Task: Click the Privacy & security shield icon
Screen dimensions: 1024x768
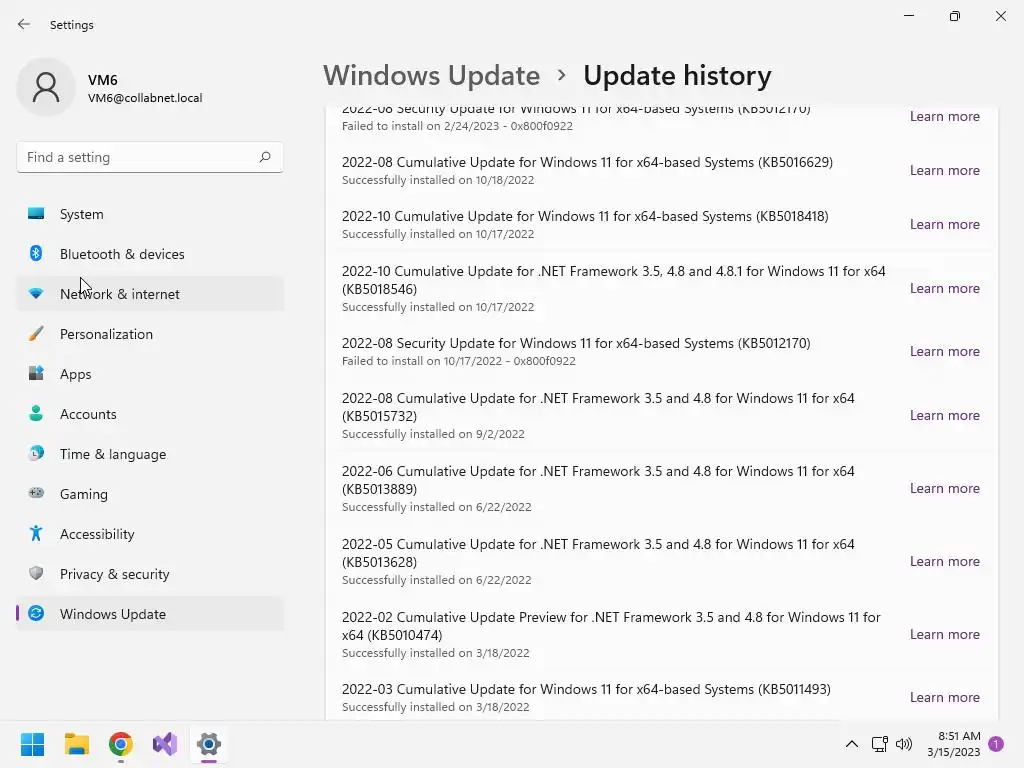Action: (36, 574)
